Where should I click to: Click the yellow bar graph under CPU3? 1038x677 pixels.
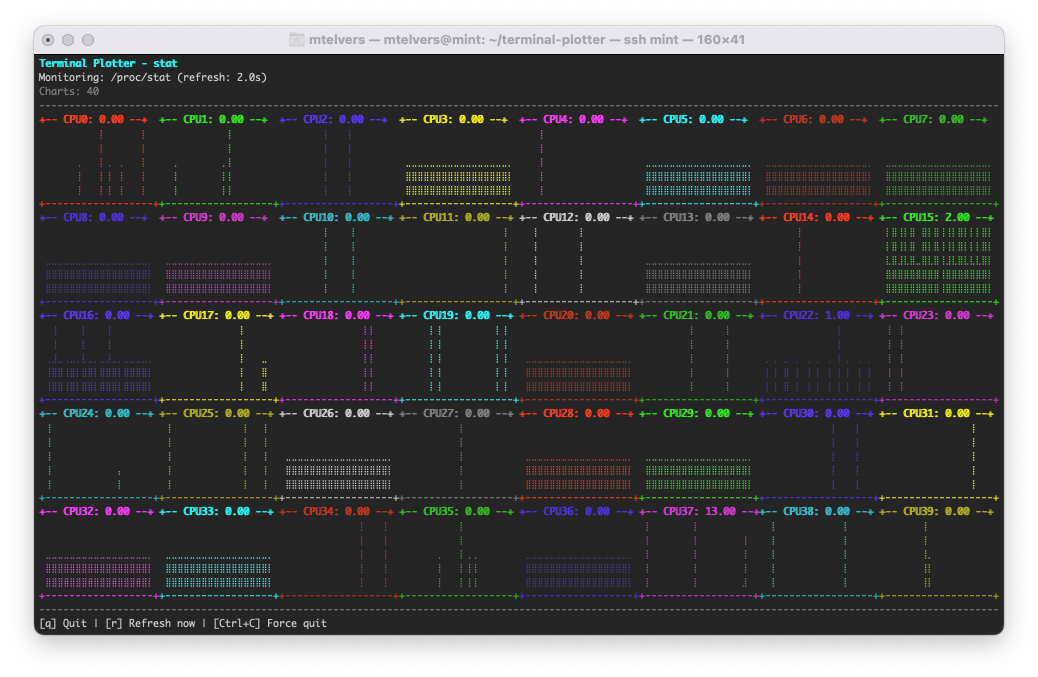point(458,180)
